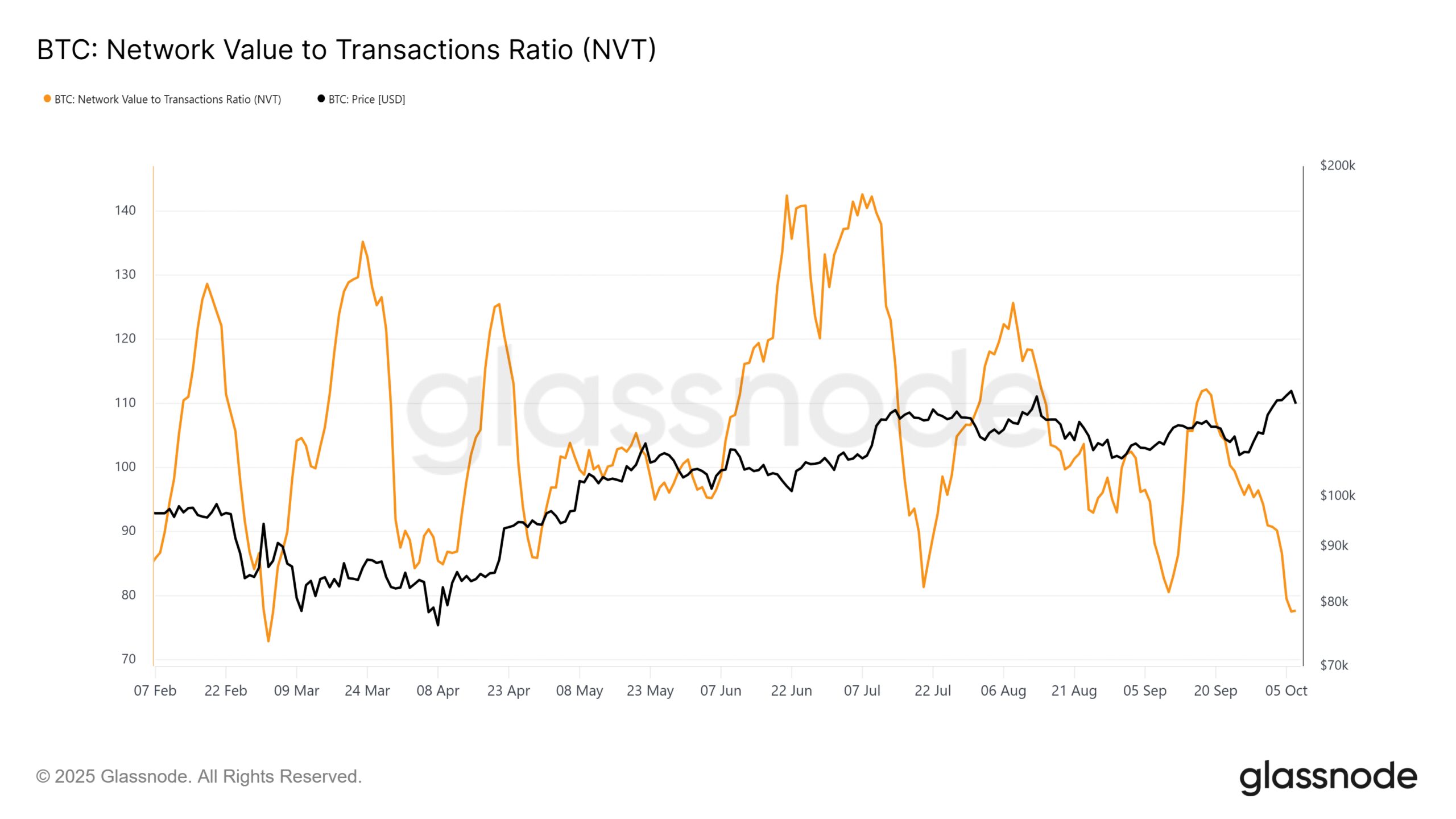Select the 06 Aug date label
This screenshot has width=1456, height=819.
click(1003, 690)
